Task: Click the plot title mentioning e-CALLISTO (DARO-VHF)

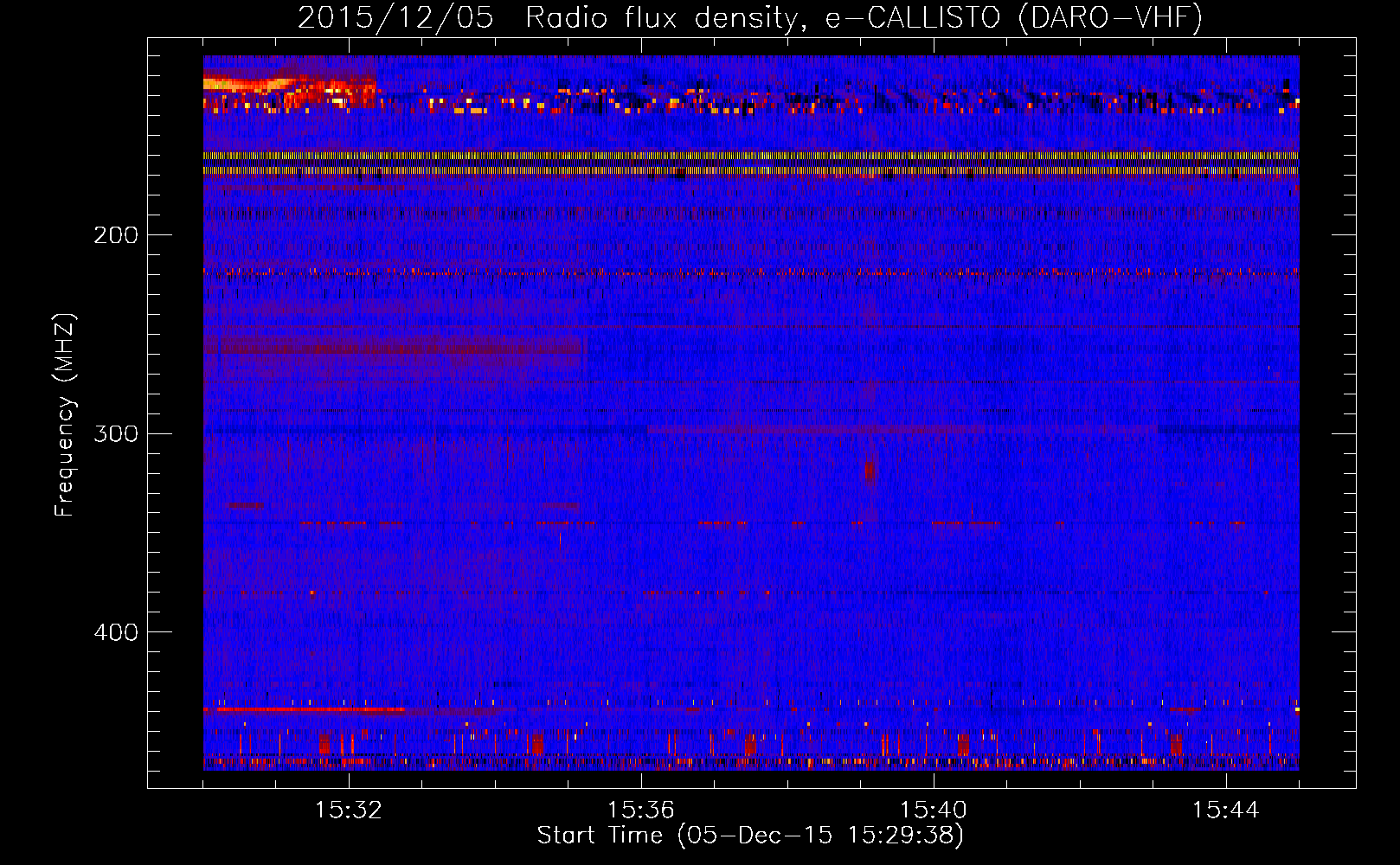Action: (x=750, y=18)
